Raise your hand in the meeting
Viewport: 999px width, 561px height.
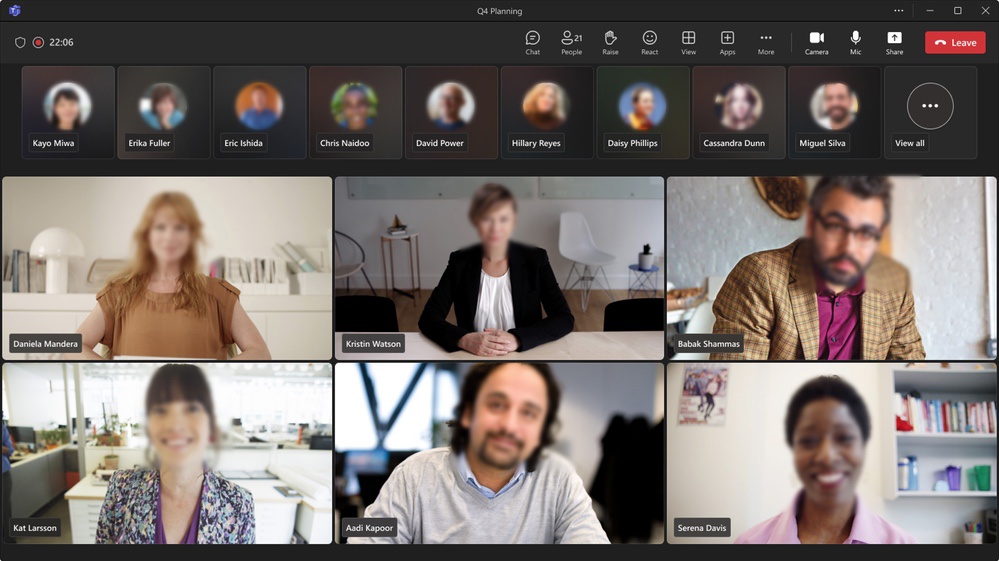point(610,43)
